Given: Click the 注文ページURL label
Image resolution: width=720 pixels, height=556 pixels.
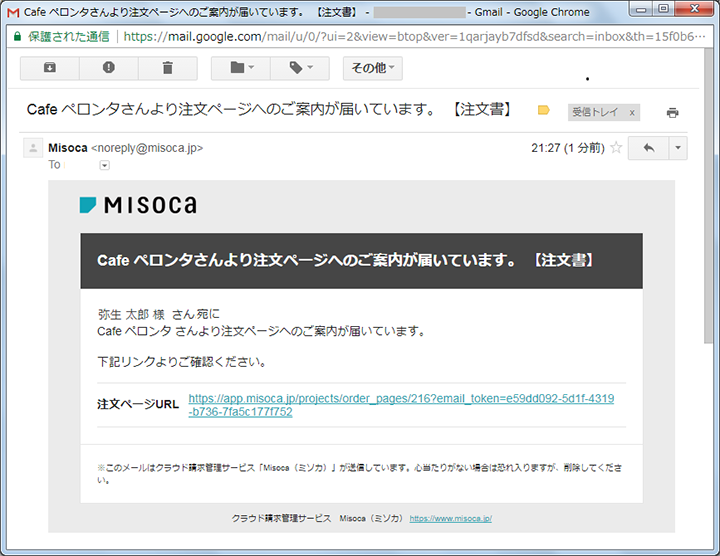Looking at the screenshot, I should [x=138, y=404].
